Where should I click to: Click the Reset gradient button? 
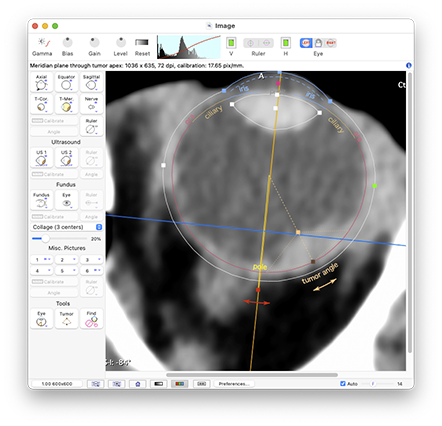(142, 47)
